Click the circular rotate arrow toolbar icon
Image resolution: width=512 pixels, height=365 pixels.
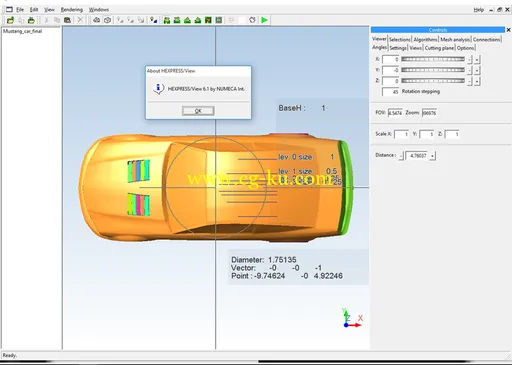[x=252, y=20]
